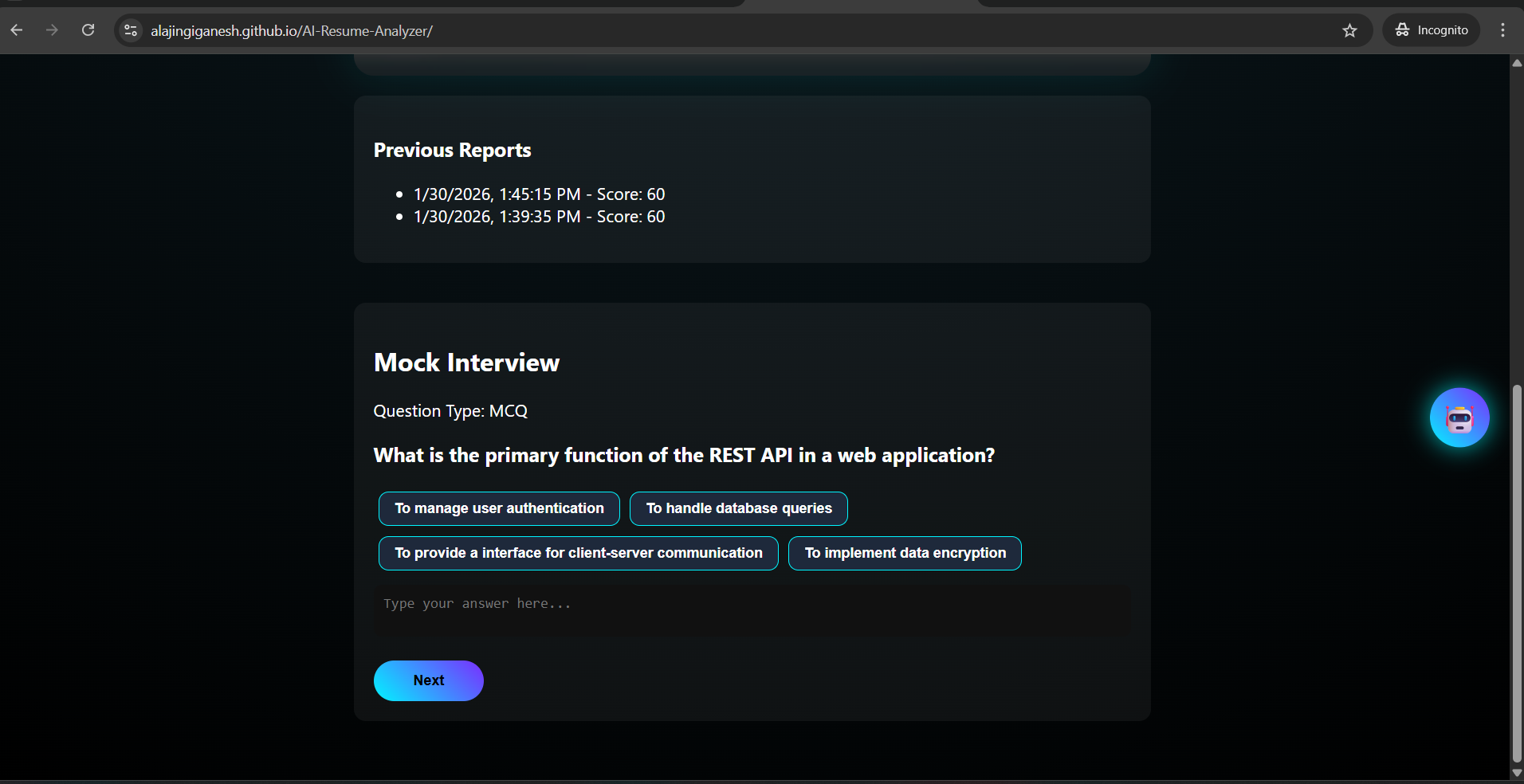Click the browser forward arrow
This screenshot has width=1524, height=784.
[x=52, y=30]
